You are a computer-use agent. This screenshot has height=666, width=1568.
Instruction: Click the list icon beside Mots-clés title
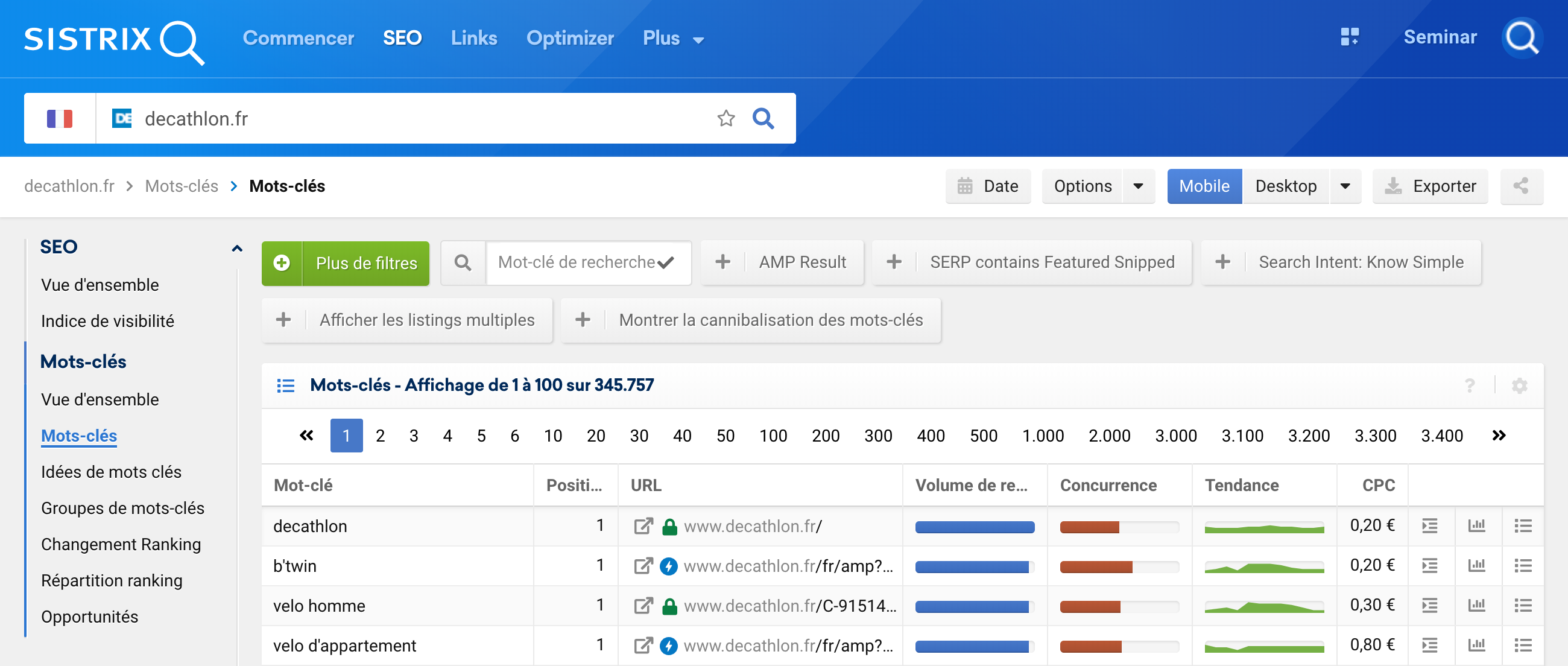point(285,385)
